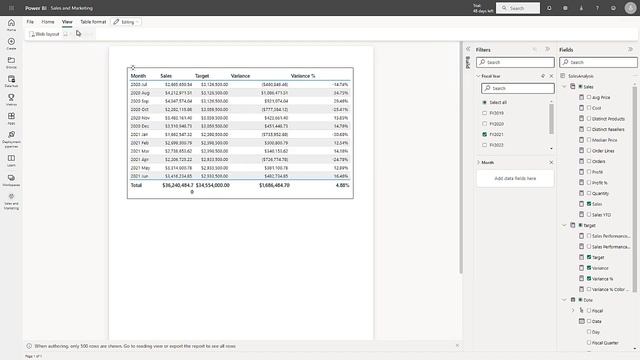Collapse the Fiscal Year filter card

pos(478,76)
